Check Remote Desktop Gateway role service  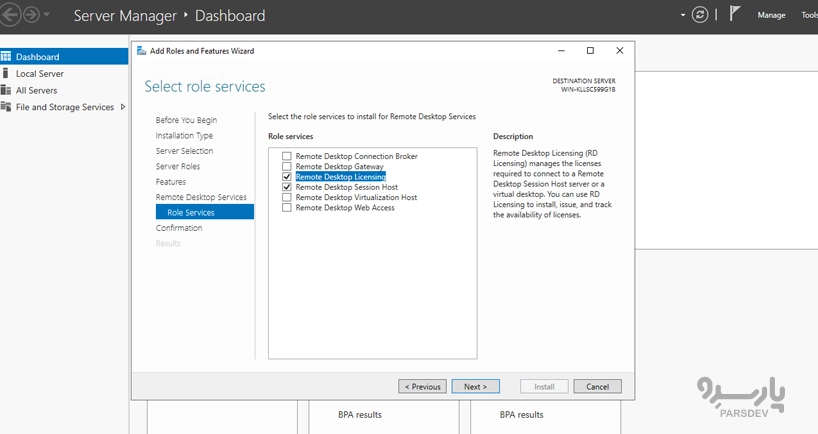click(287, 167)
